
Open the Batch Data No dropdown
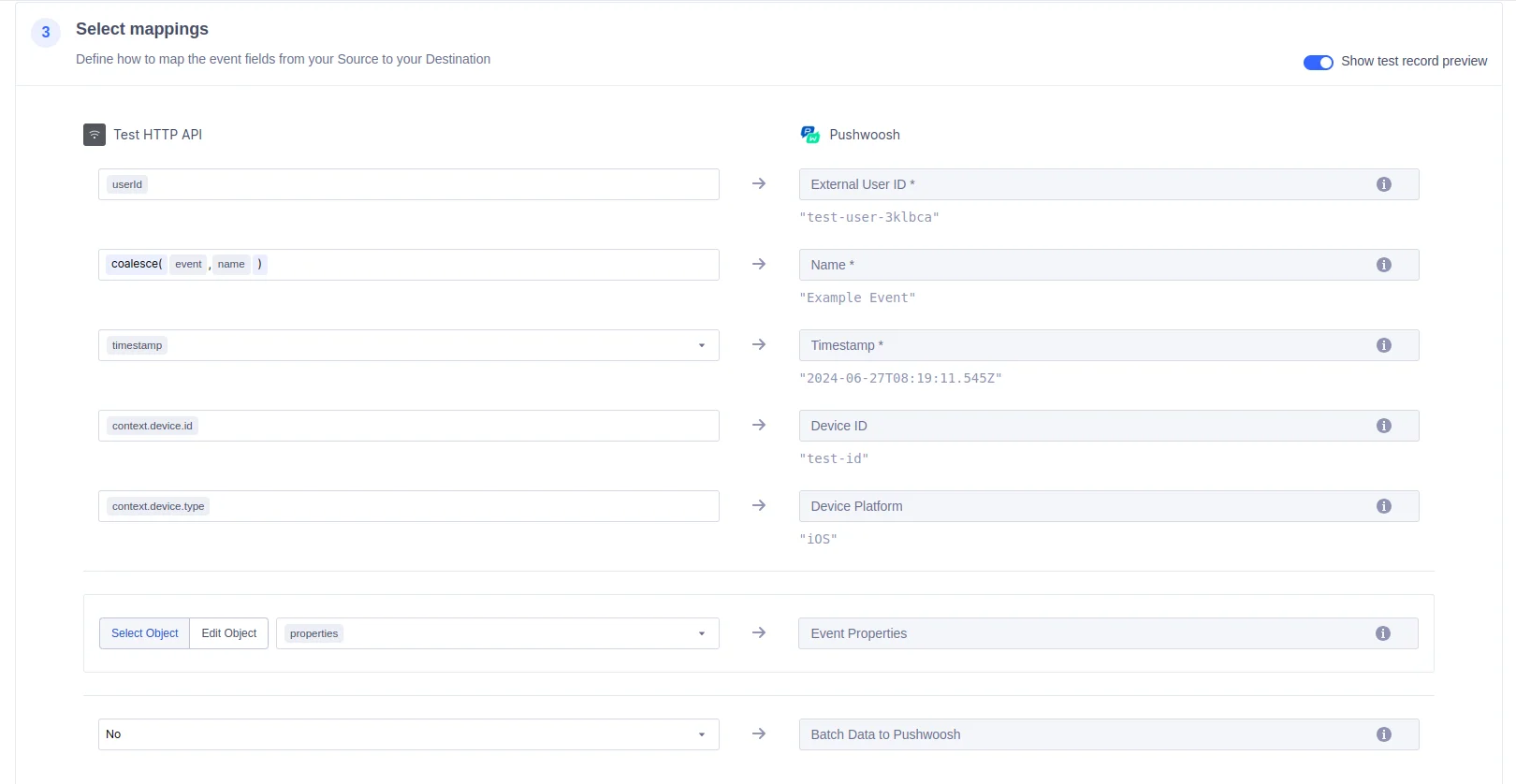coord(701,734)
